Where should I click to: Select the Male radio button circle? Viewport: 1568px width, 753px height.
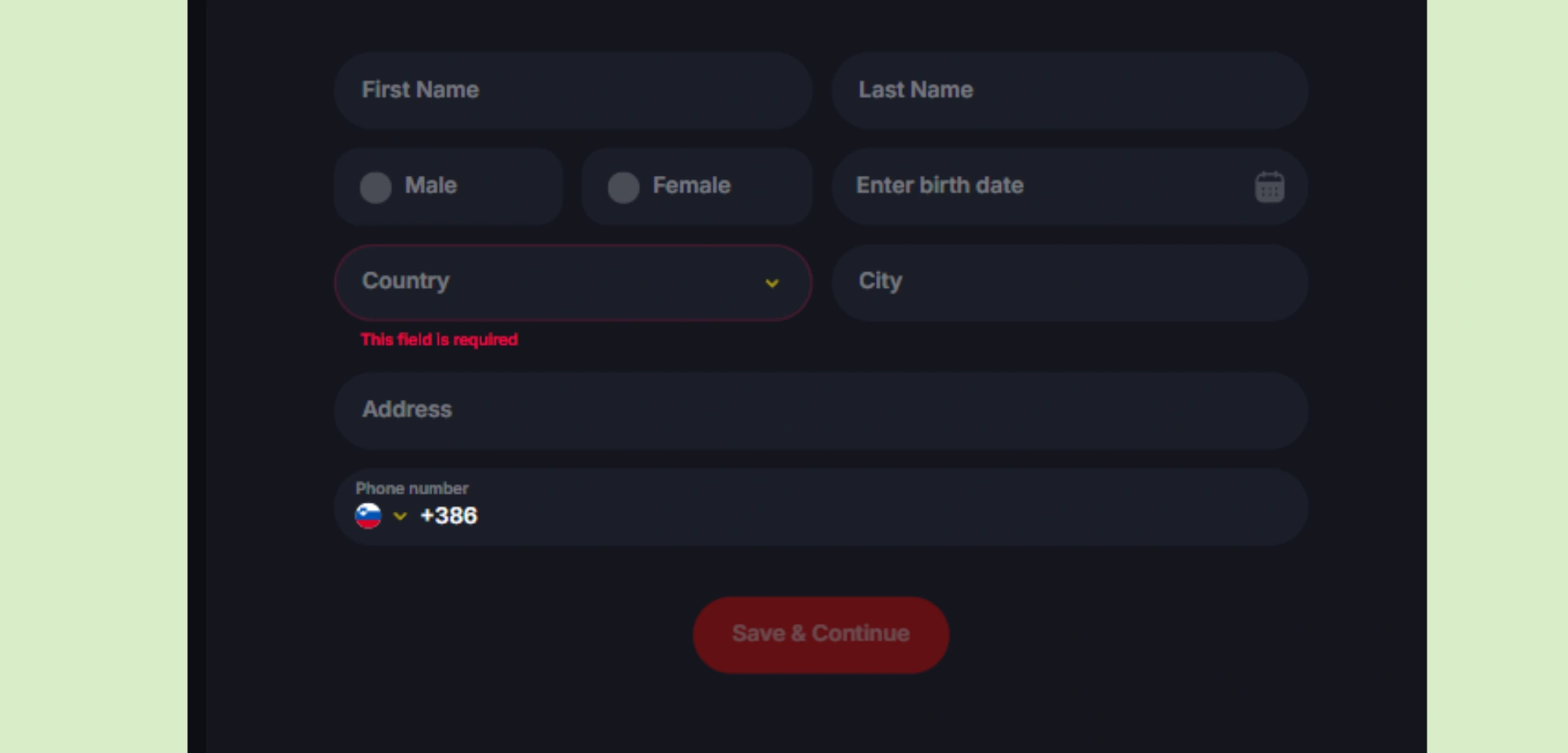pyautogui.click(x=376, y=187)
